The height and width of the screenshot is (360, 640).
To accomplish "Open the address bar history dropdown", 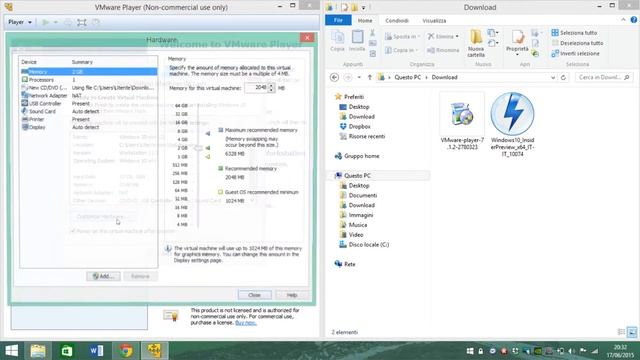I will (553, 77).
